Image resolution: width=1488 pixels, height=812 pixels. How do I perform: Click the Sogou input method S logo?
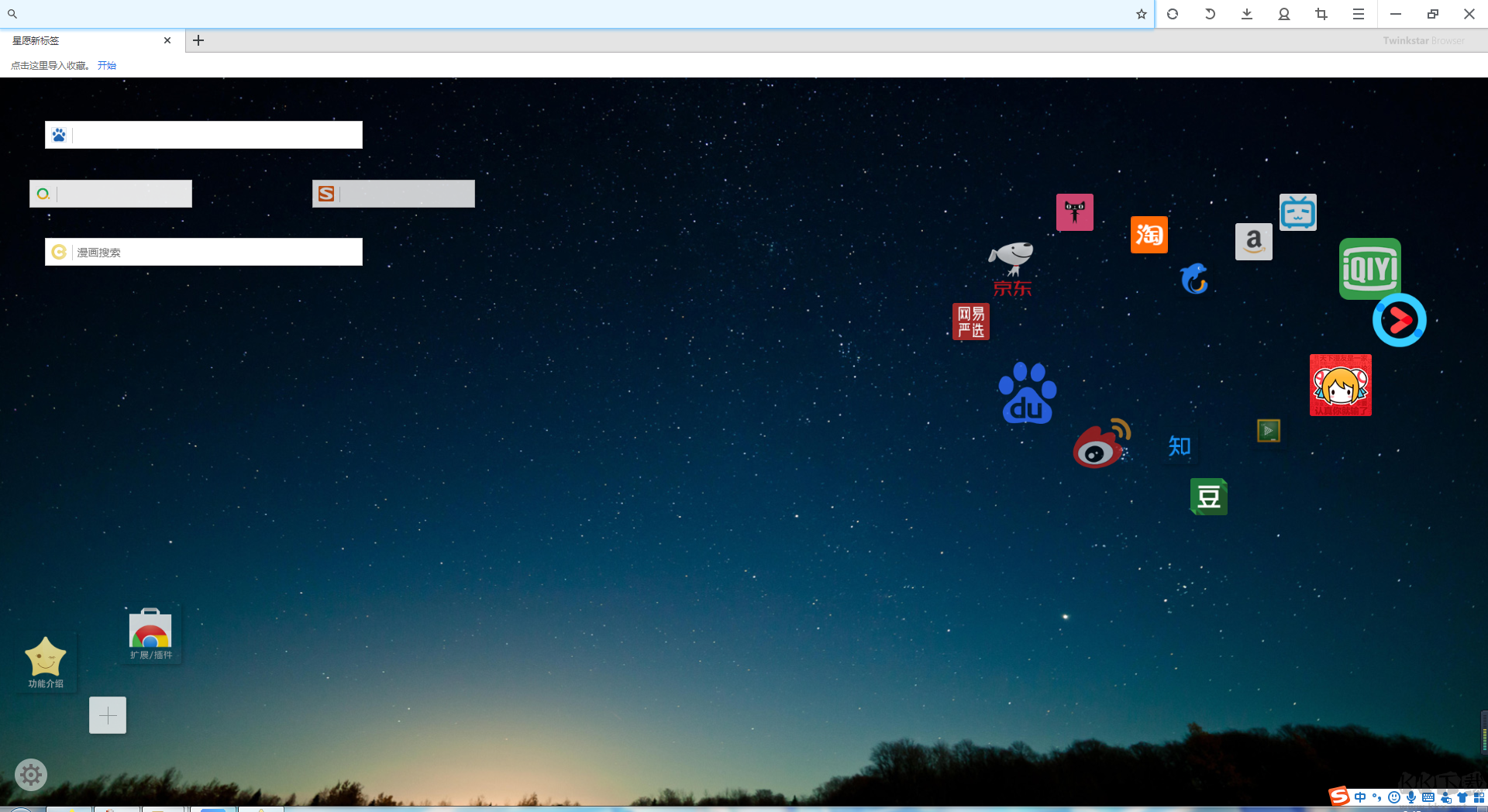click(x=1339, y=797)
